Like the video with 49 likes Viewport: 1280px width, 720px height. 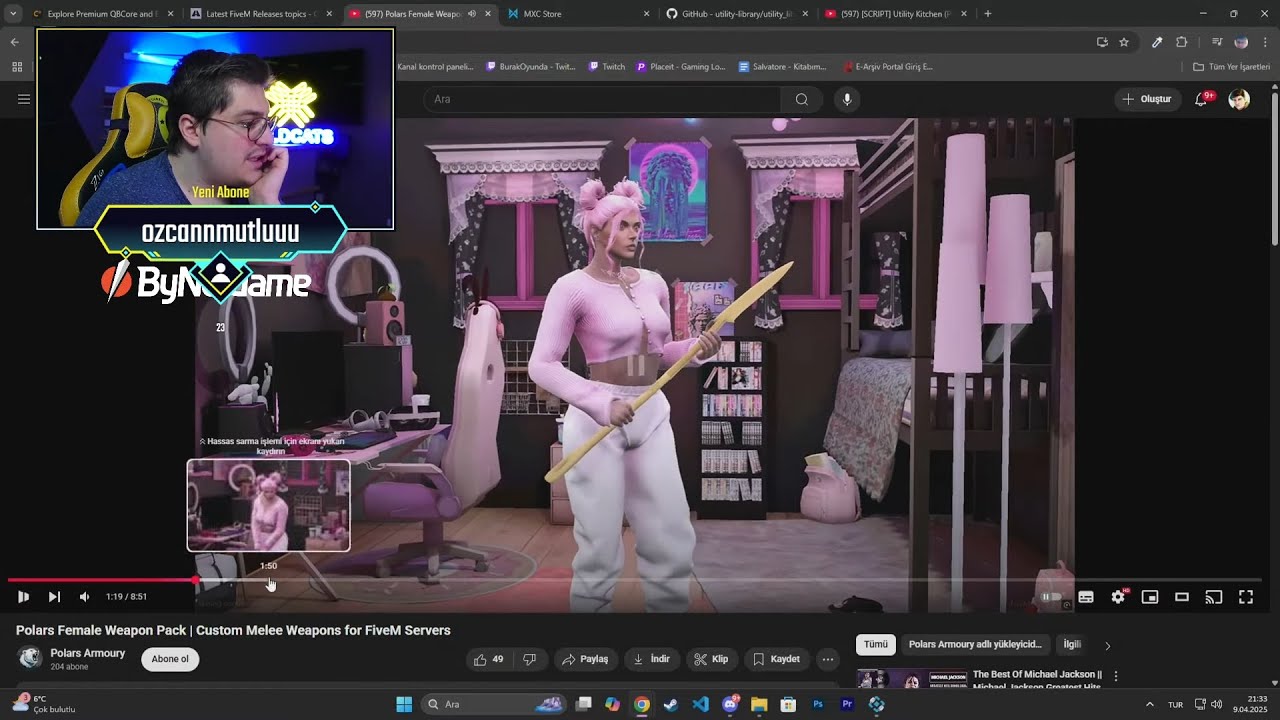pyautogui.click(x=489, y=659)
